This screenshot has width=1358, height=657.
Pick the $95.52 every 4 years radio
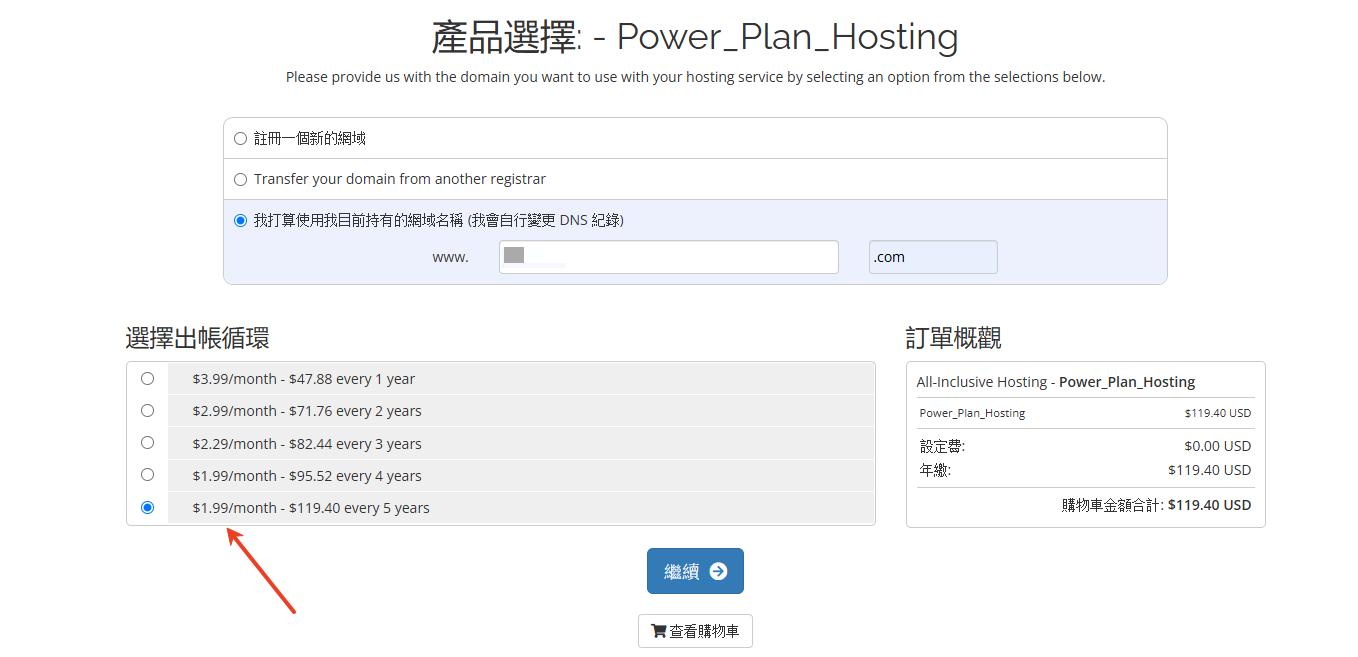click(148, 475)
